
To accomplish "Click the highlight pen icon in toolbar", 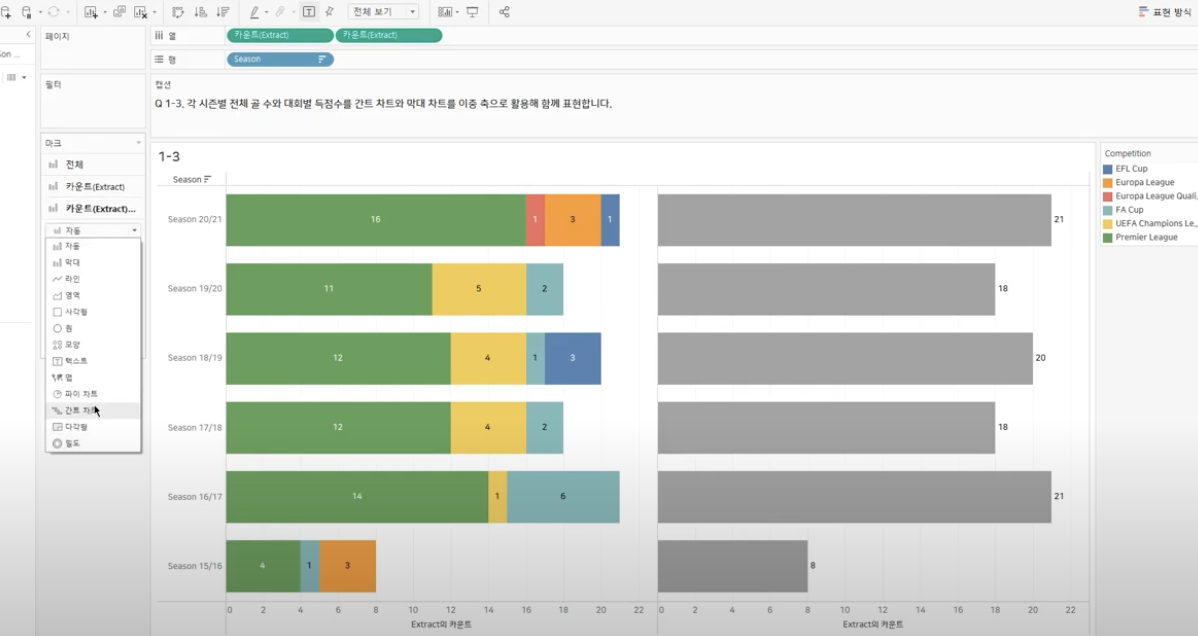I will coord(255,12).
